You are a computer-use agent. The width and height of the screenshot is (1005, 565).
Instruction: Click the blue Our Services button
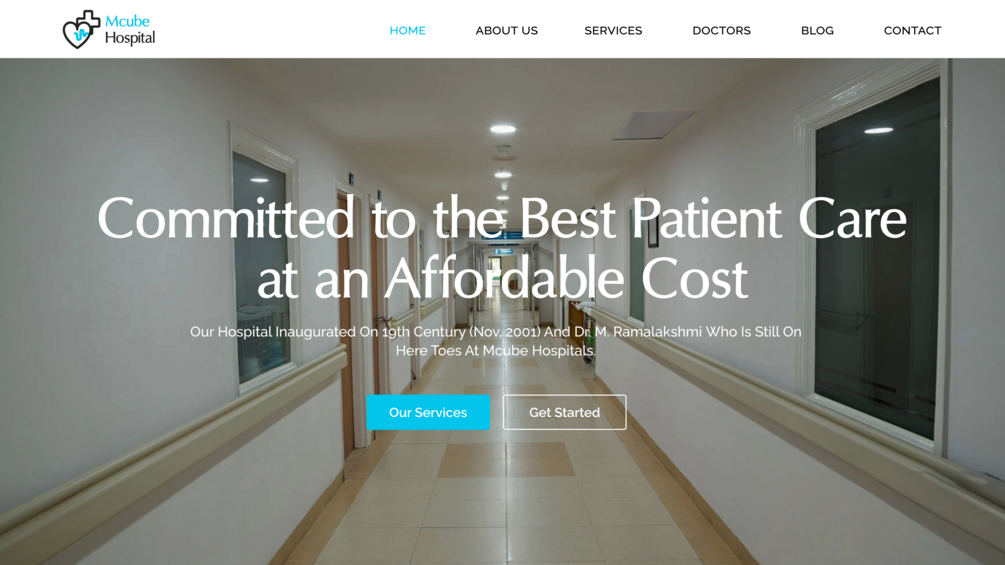(428, 412)
